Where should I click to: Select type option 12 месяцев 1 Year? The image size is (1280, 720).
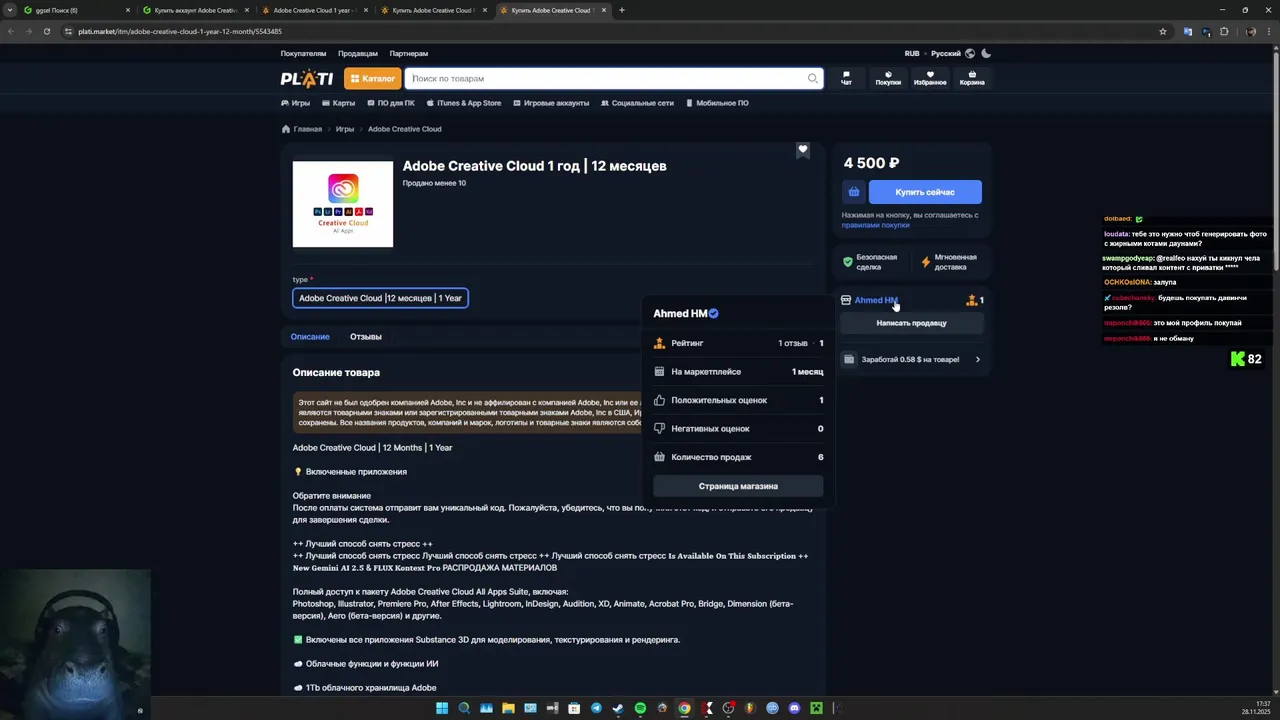pyautogui.click(x=380, y=298)
